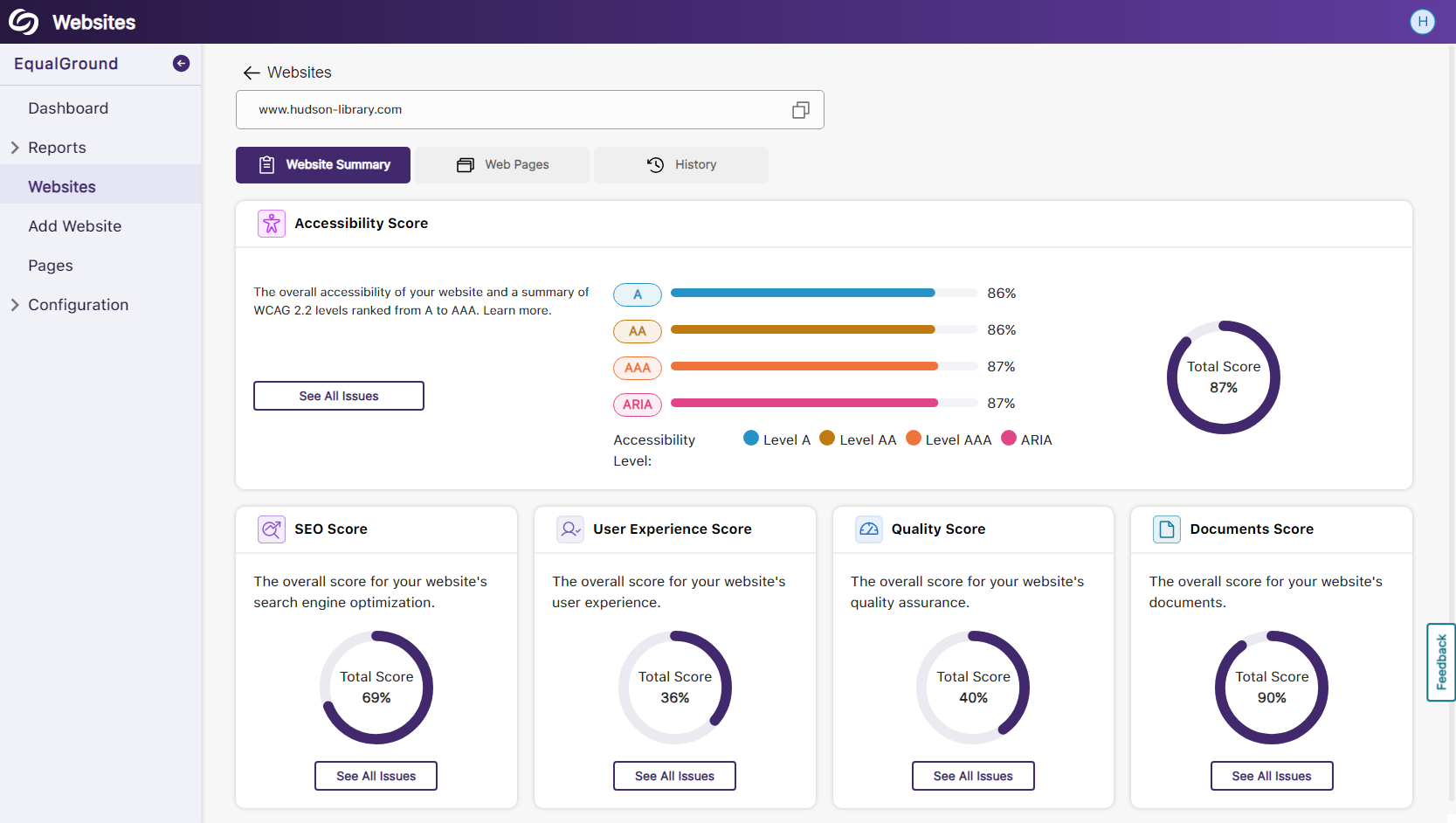Screen dimensions: 1456x823
Task: Toggle the Level A legend item
Action: pyautogui.click(x=776, y=439)
